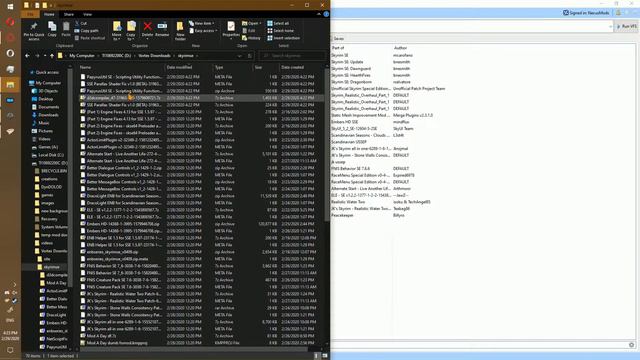Open the Move to dropdown
Image resolution: width=640 pixels, height=360 pixels.
tap(117, 31)
